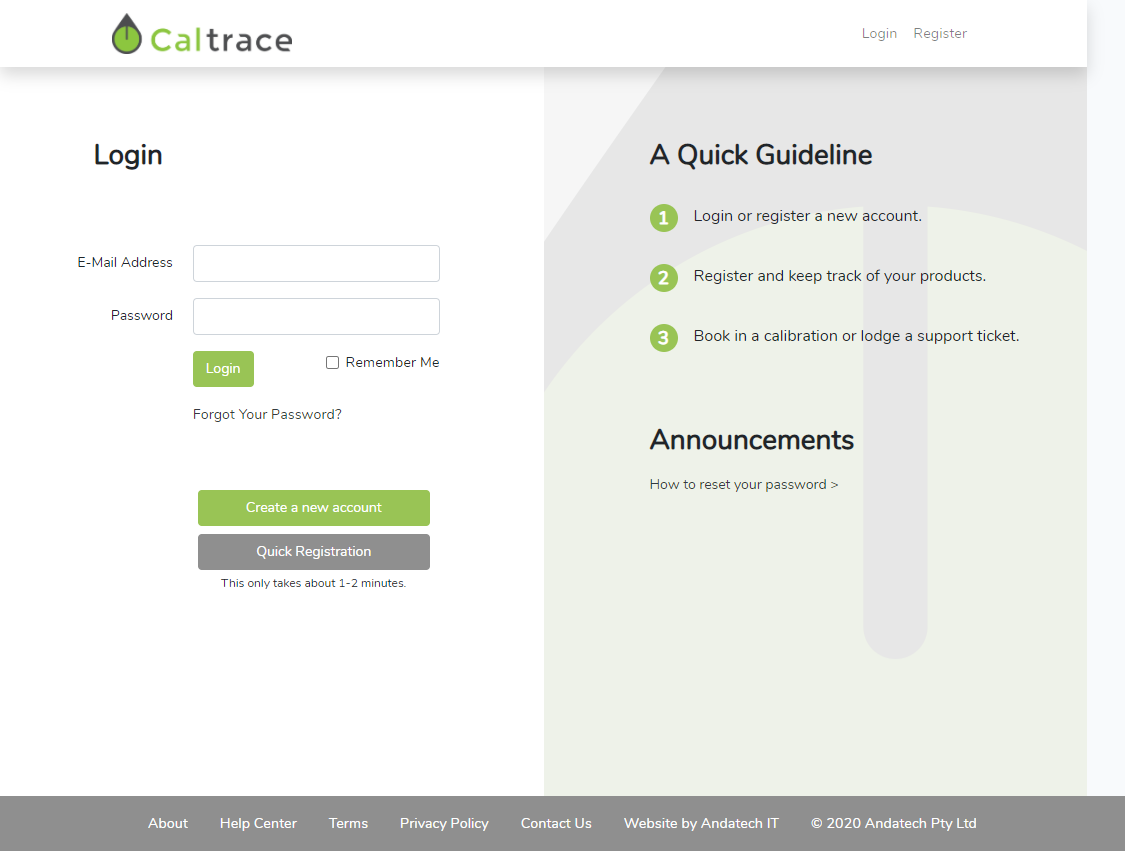Screen dimensions: 1125x851
Task: Click the Announcements heading
Action: [x=751, y=440]
